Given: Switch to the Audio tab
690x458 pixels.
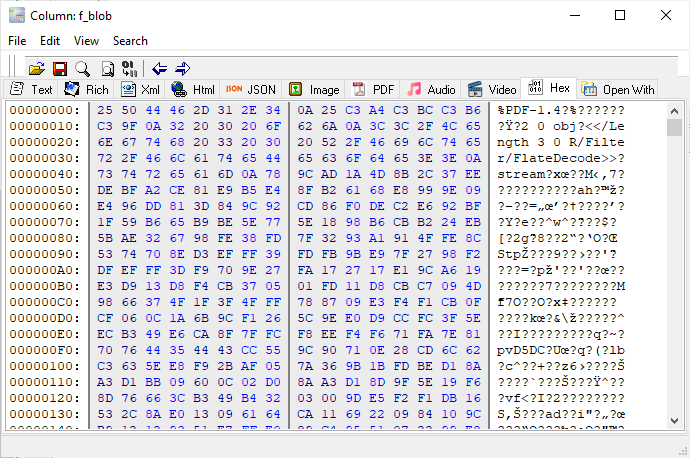Looking at the screenshot, I should coord(431,90).
